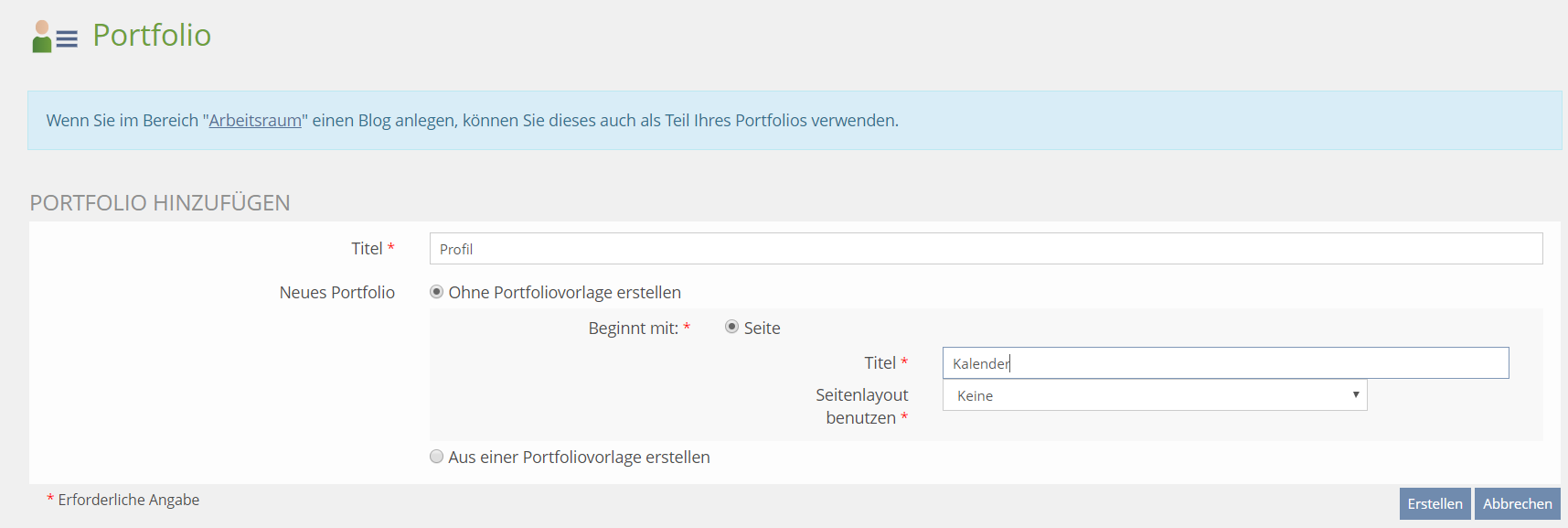The height and width of the screenshot is (528, 1568).
Task: Click in the page Titel field containing Kalender
Action: (1225, 363)
